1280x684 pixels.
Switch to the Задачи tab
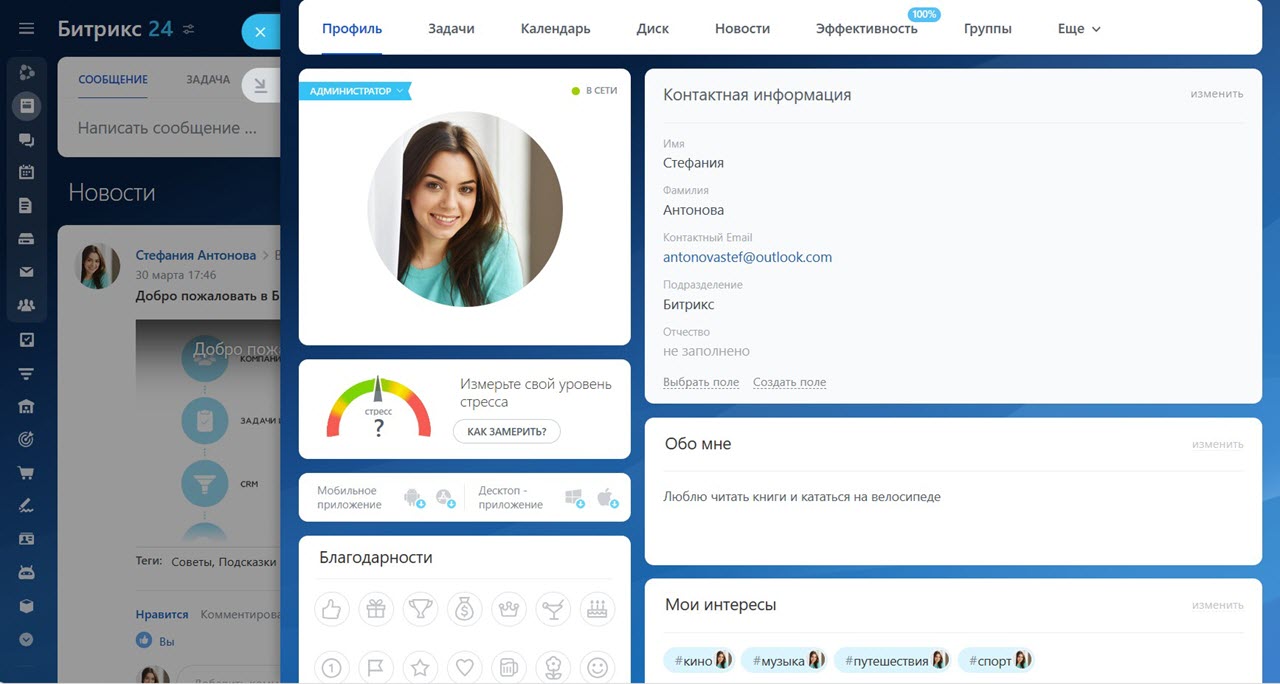click(x=451, y=29)
